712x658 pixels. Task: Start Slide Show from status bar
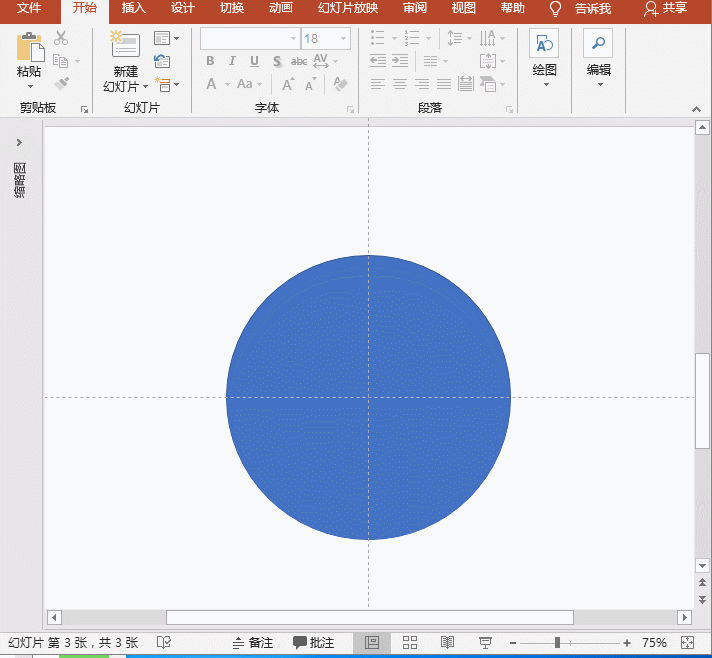pos(485,643)
